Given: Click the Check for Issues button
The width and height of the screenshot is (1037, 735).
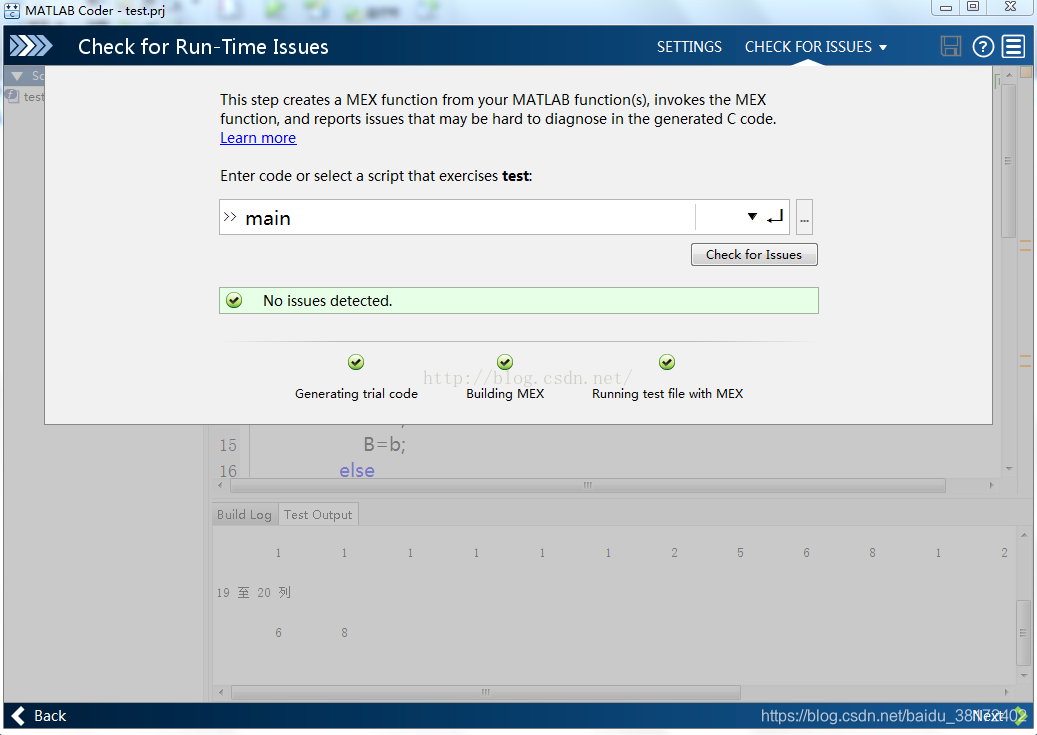Looking at the screenshot, I should (x=754, y=255).
